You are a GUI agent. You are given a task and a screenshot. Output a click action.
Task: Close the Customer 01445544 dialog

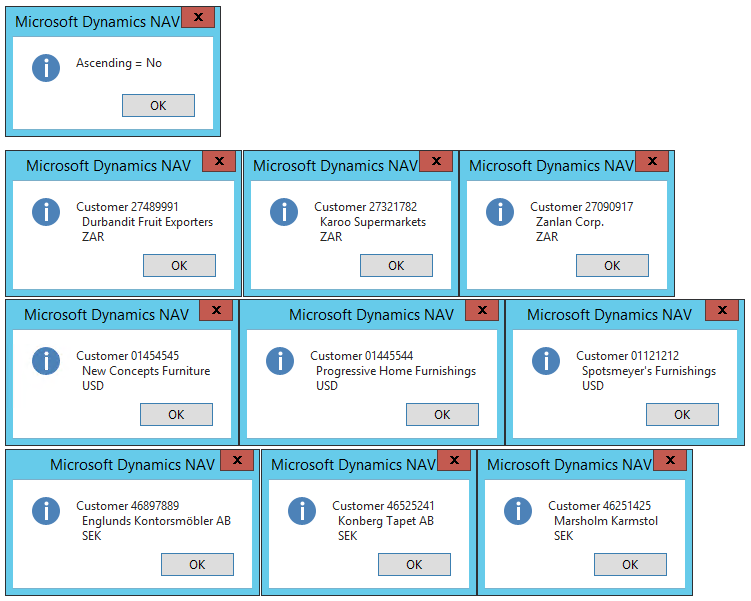[x=482, y=310]
